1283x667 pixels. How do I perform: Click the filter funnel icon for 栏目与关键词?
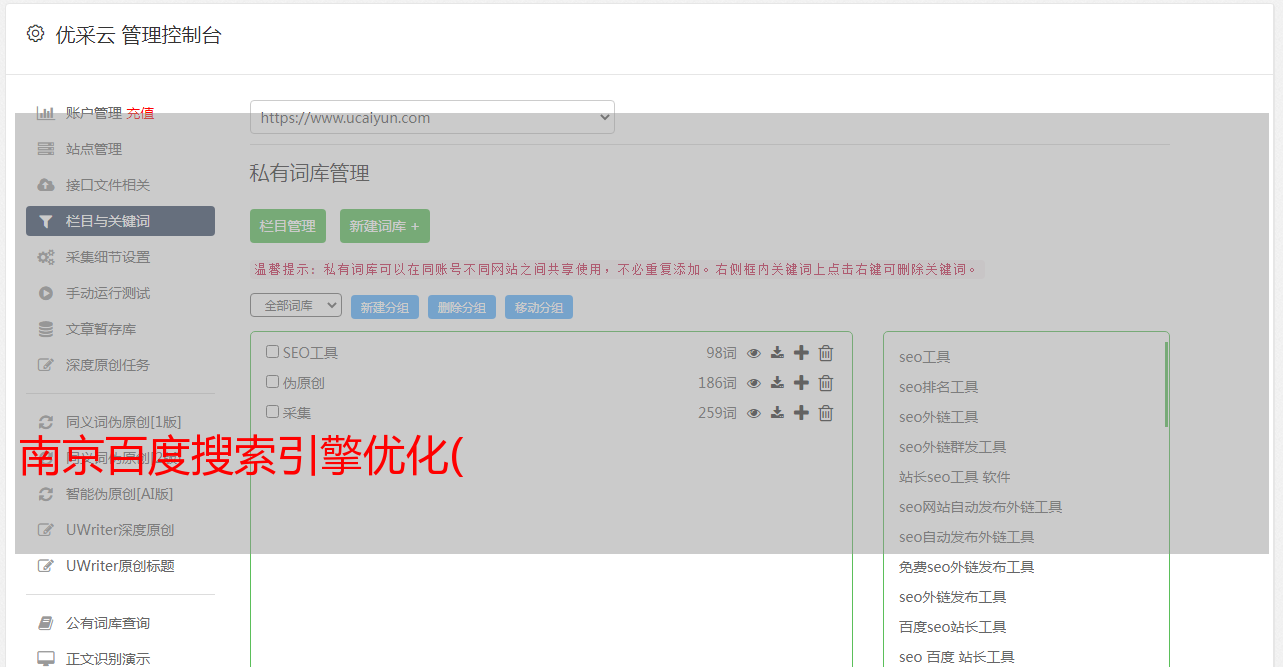[46, 221]
